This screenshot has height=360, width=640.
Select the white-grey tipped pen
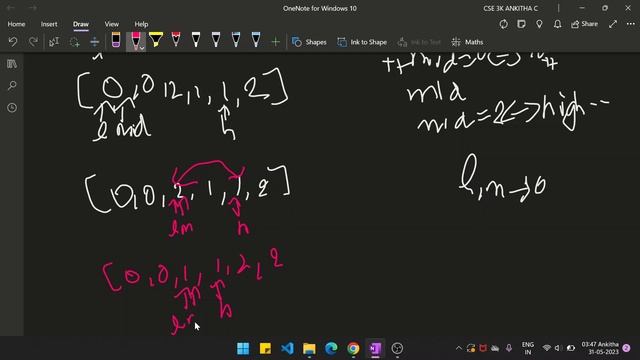tap(216, 40)
